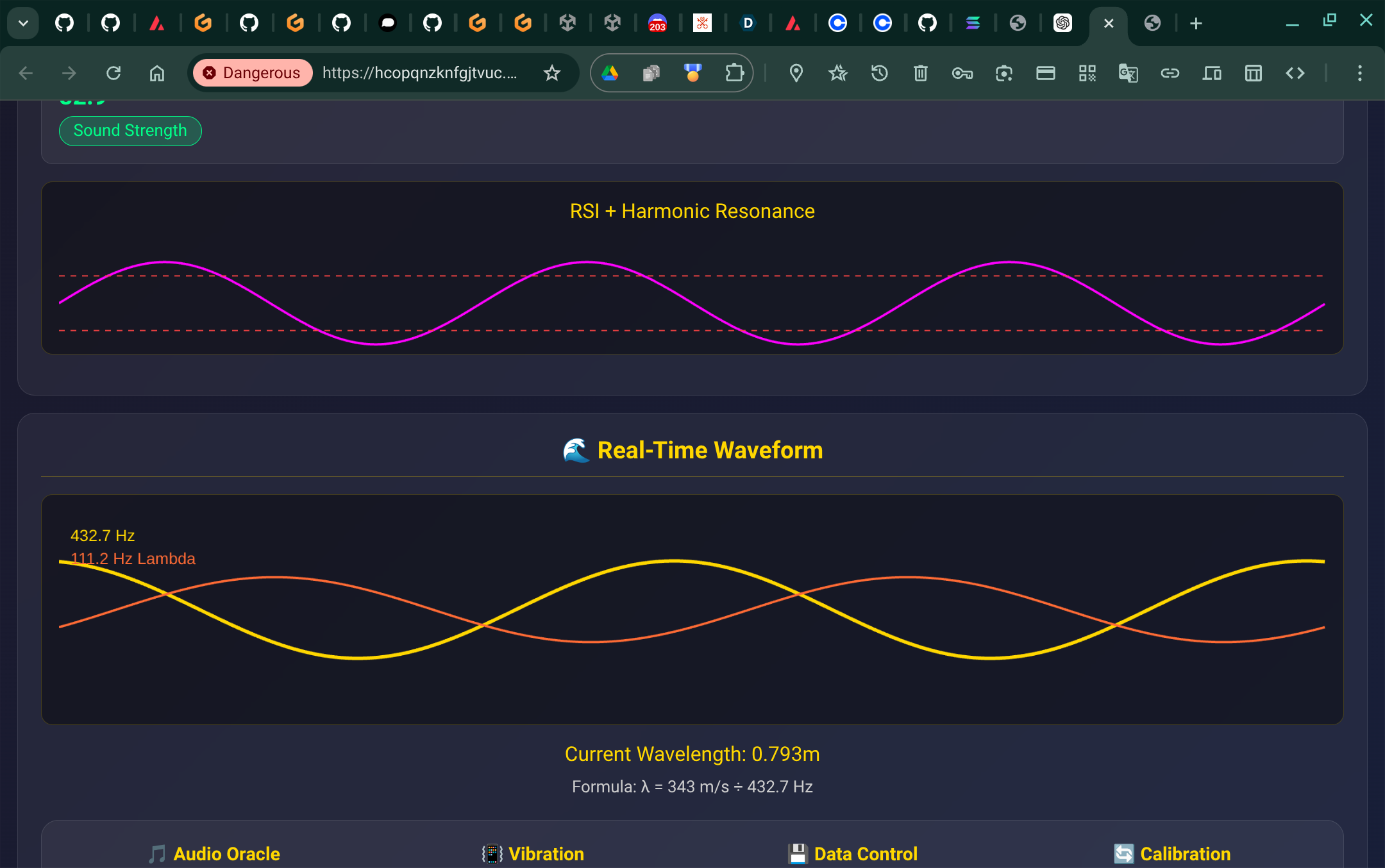Viewport: 1385px width, 868px height.
Task: Open the developer tools code icon
Action: coord(1295,73)
